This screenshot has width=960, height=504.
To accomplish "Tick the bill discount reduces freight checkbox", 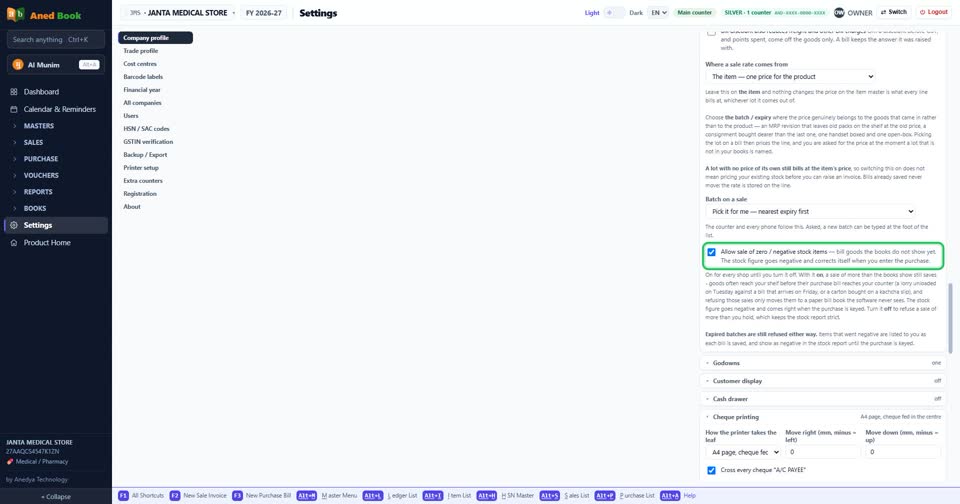I will click(x=711, y=32).
